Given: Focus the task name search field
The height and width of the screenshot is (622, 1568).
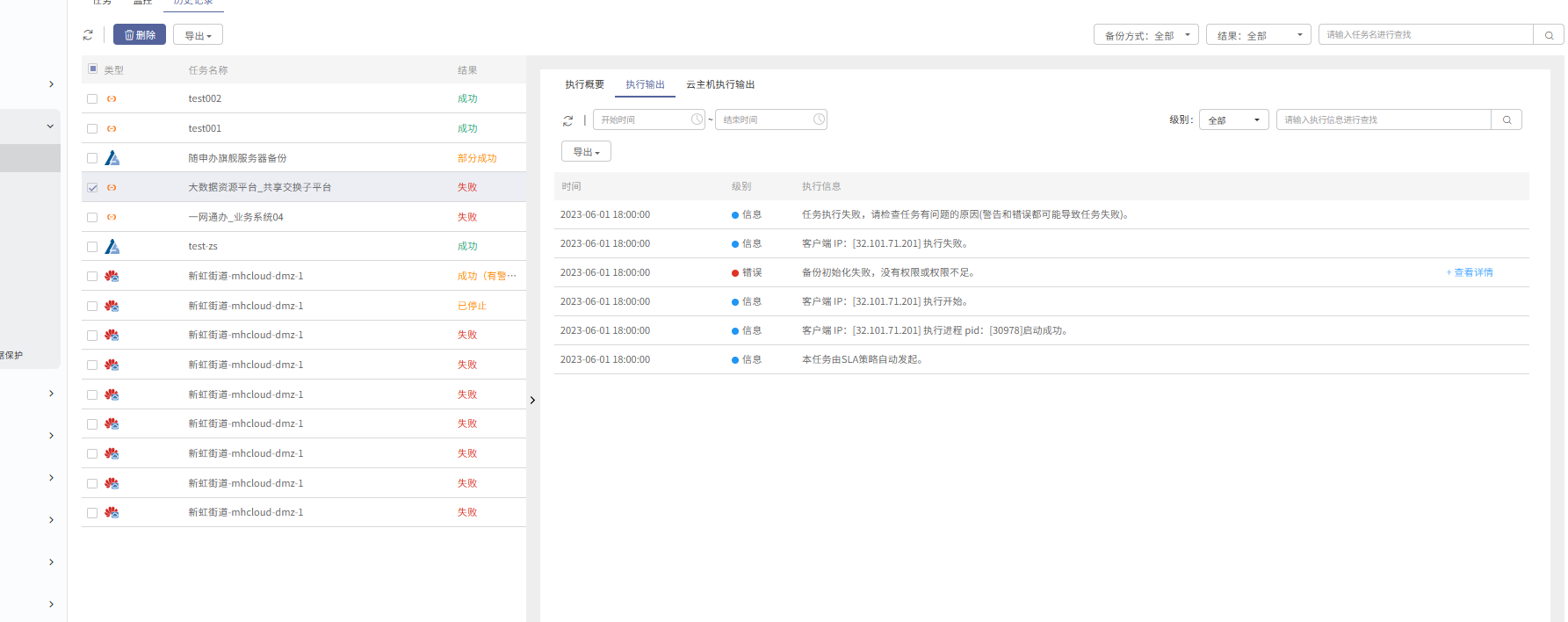Looking at the screenshot, I should click(x=1426, y=34).
